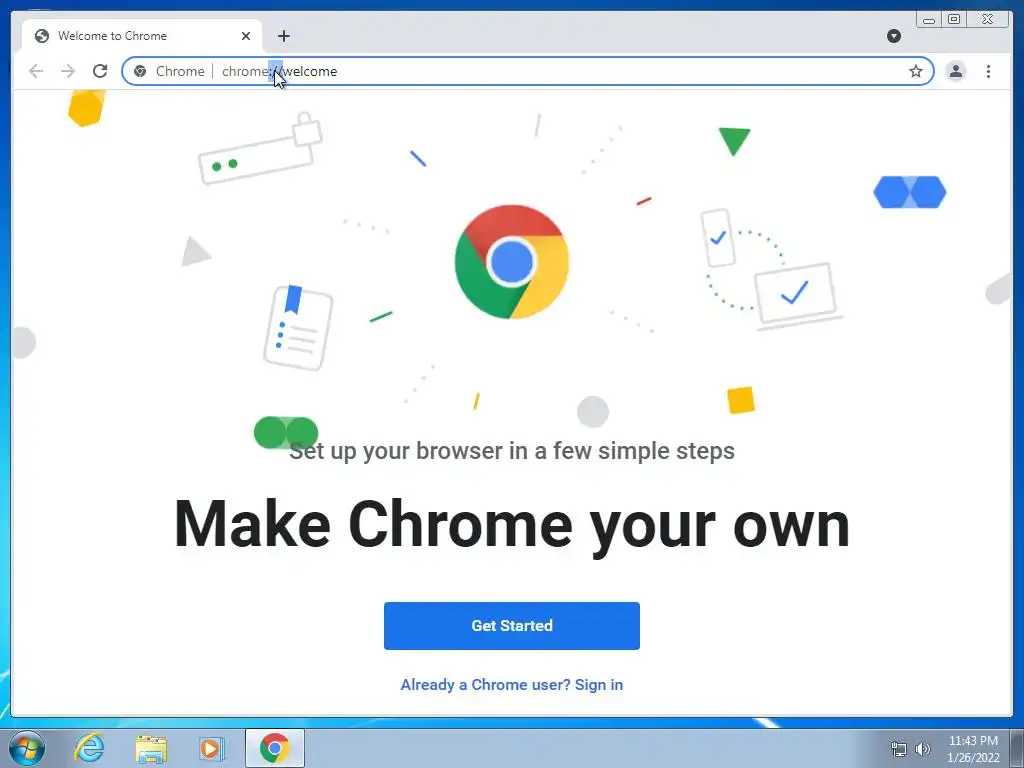Reload the current page

(x=100, y=71)
